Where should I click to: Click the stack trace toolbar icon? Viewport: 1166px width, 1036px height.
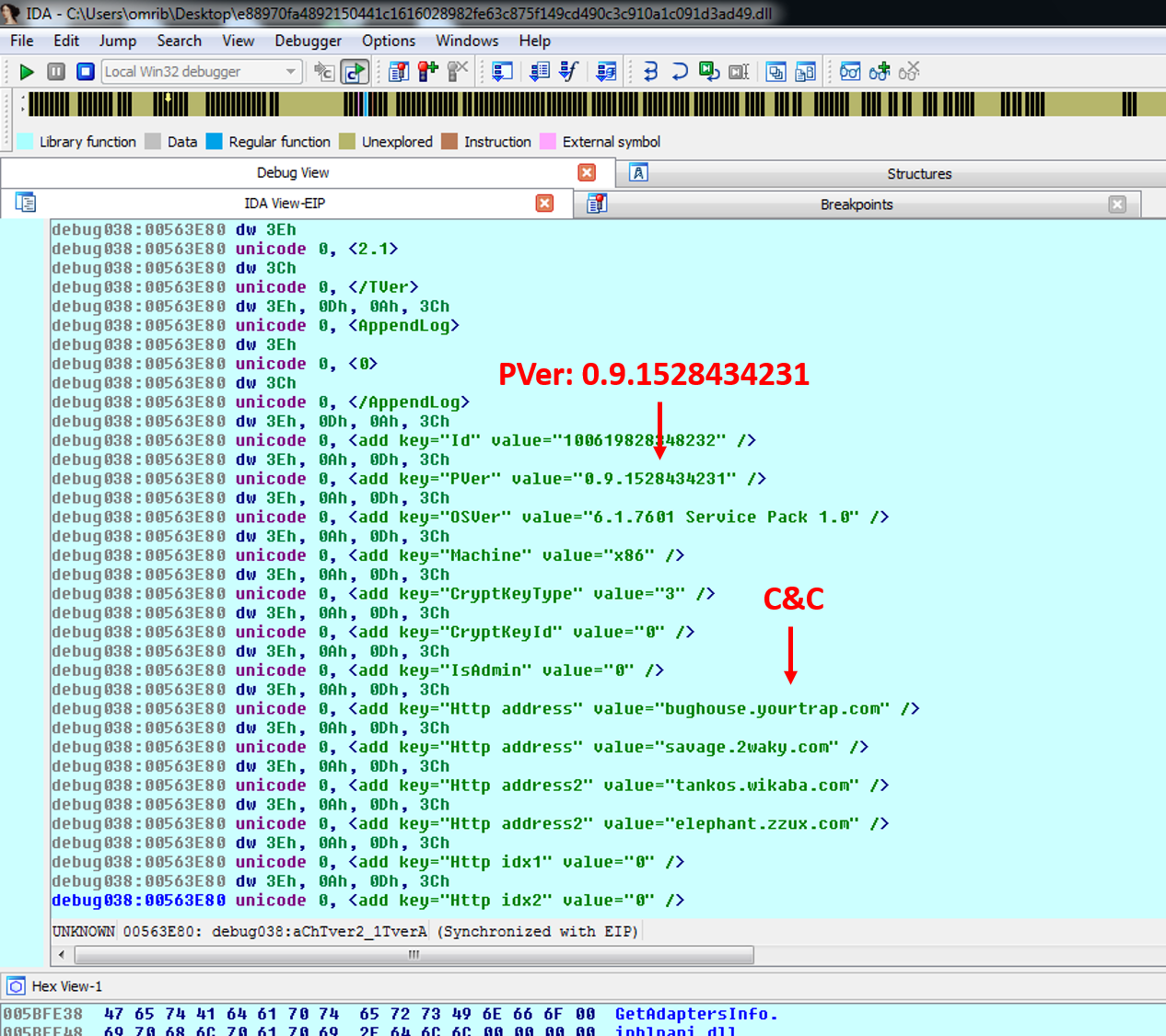[606, 72]
